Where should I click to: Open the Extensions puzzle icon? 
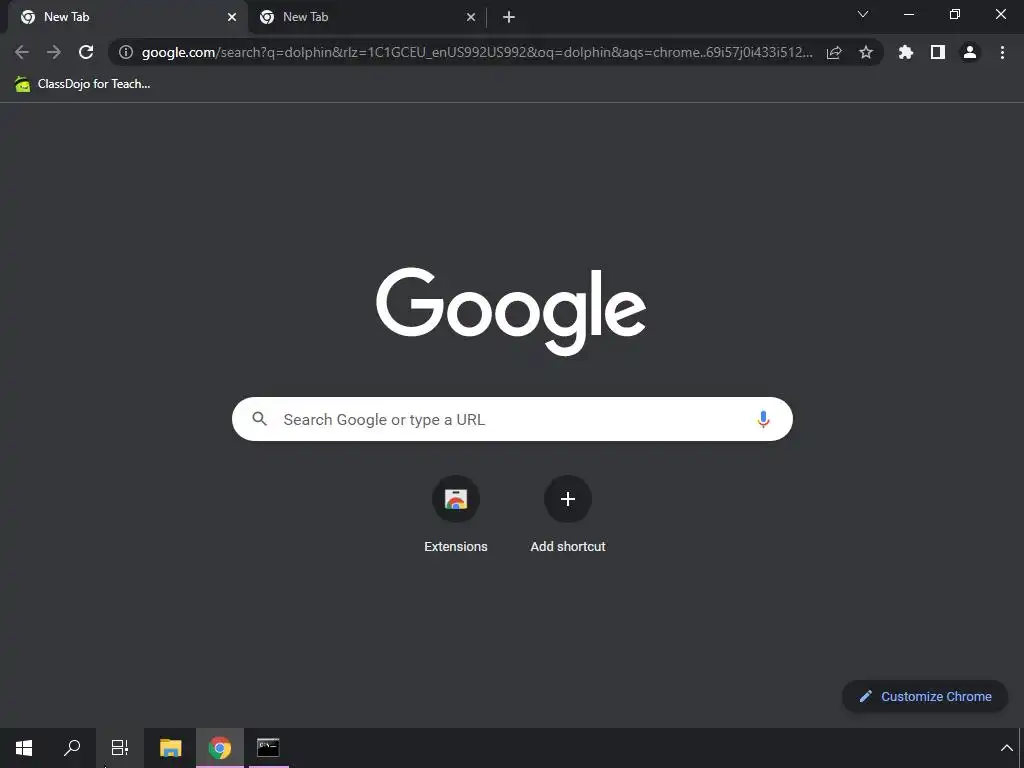point(906,52)
